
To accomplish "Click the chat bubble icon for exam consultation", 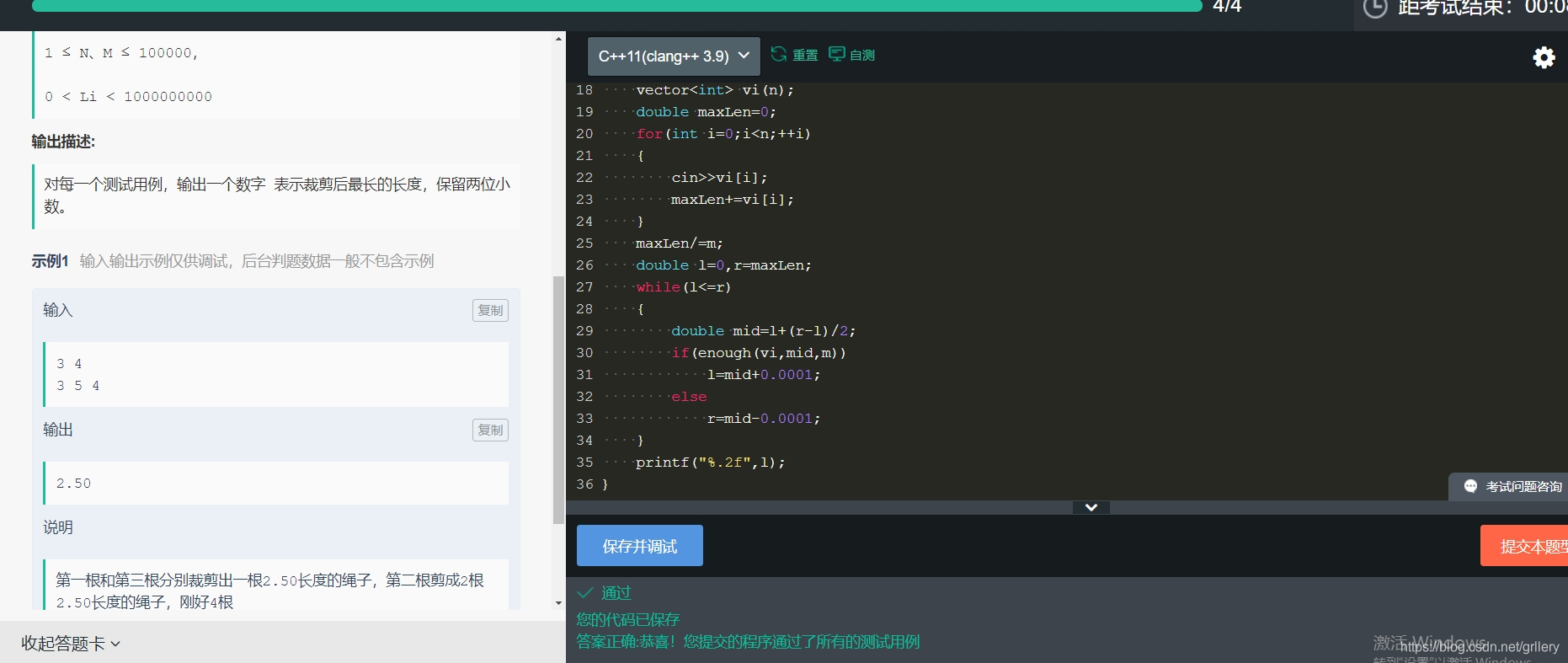I will [1470, 486].
